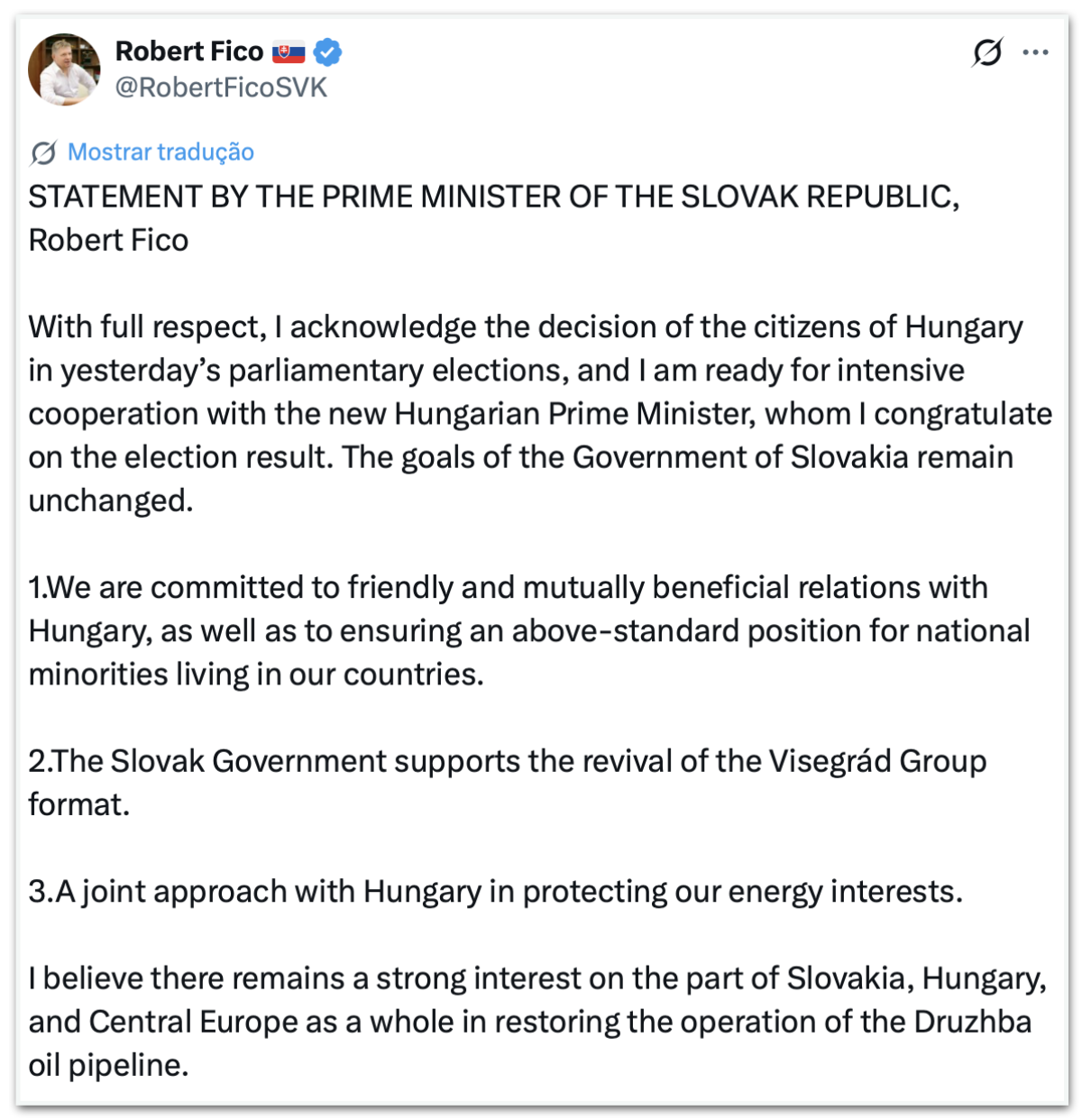Click point 3 about energy interests
This screenshot has height=1120, width=1082.
495,891
